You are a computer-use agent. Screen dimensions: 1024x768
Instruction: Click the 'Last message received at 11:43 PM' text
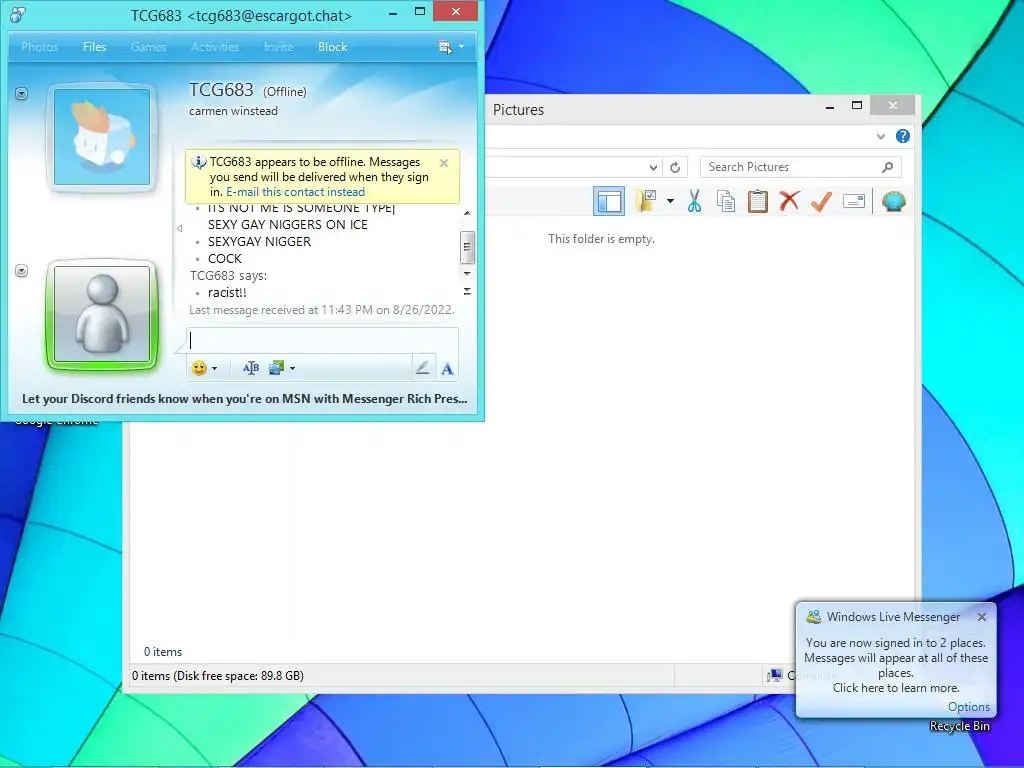321,310
